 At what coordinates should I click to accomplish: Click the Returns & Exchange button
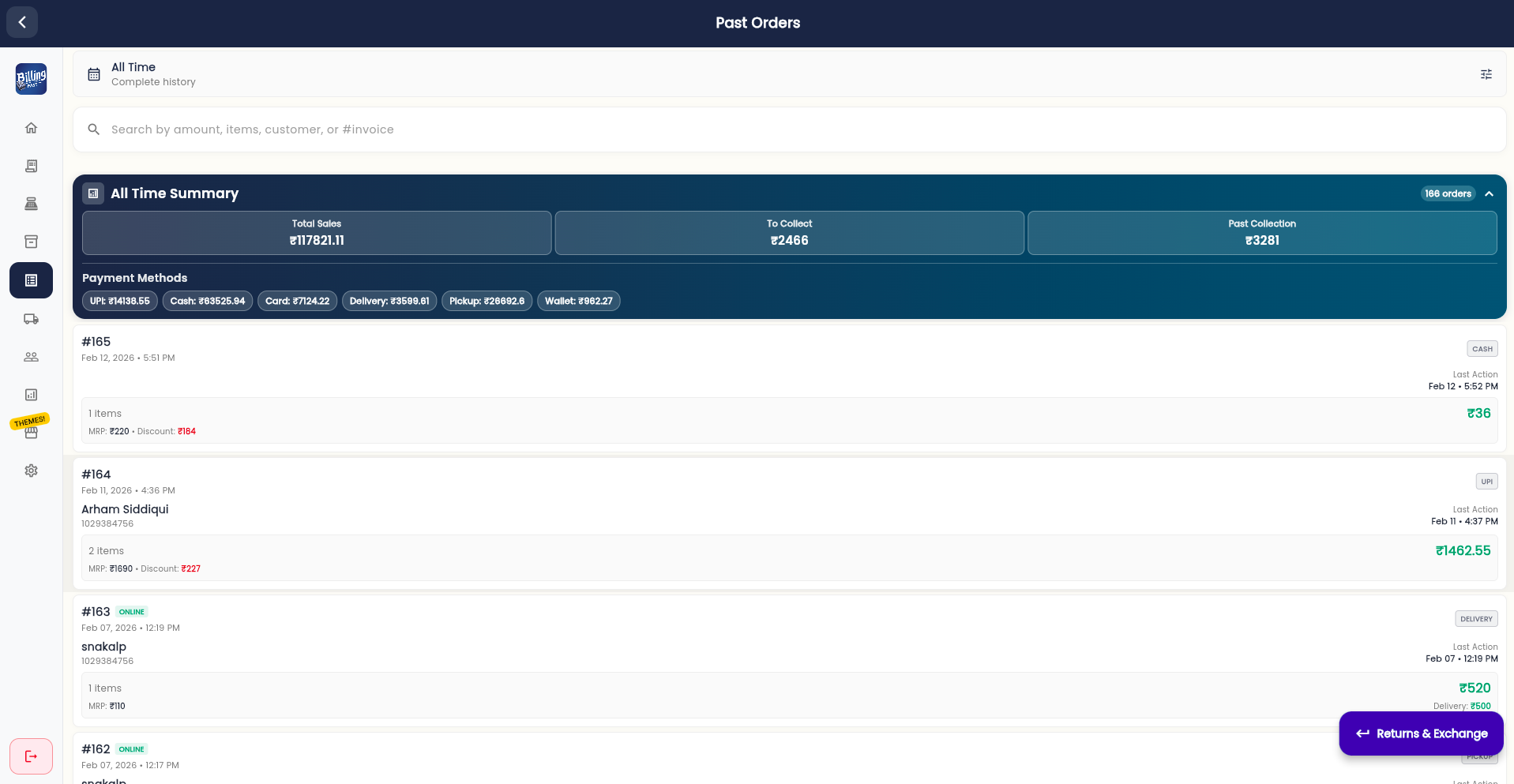[x=1421, y=733]
